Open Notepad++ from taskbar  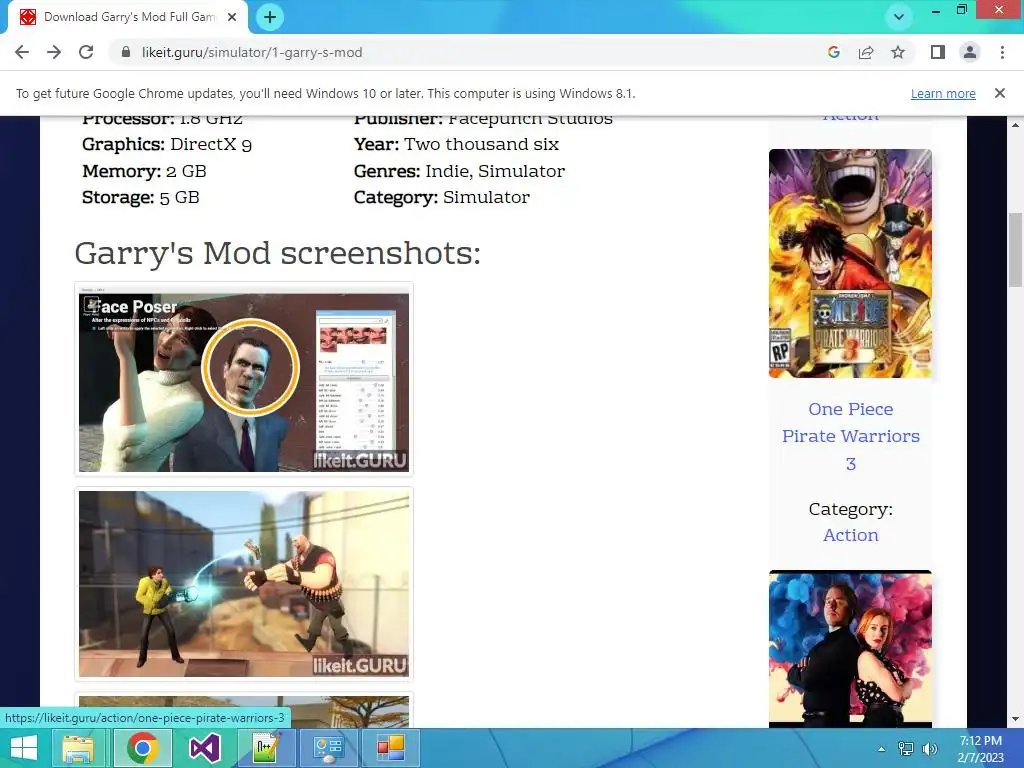coord(266,748)
